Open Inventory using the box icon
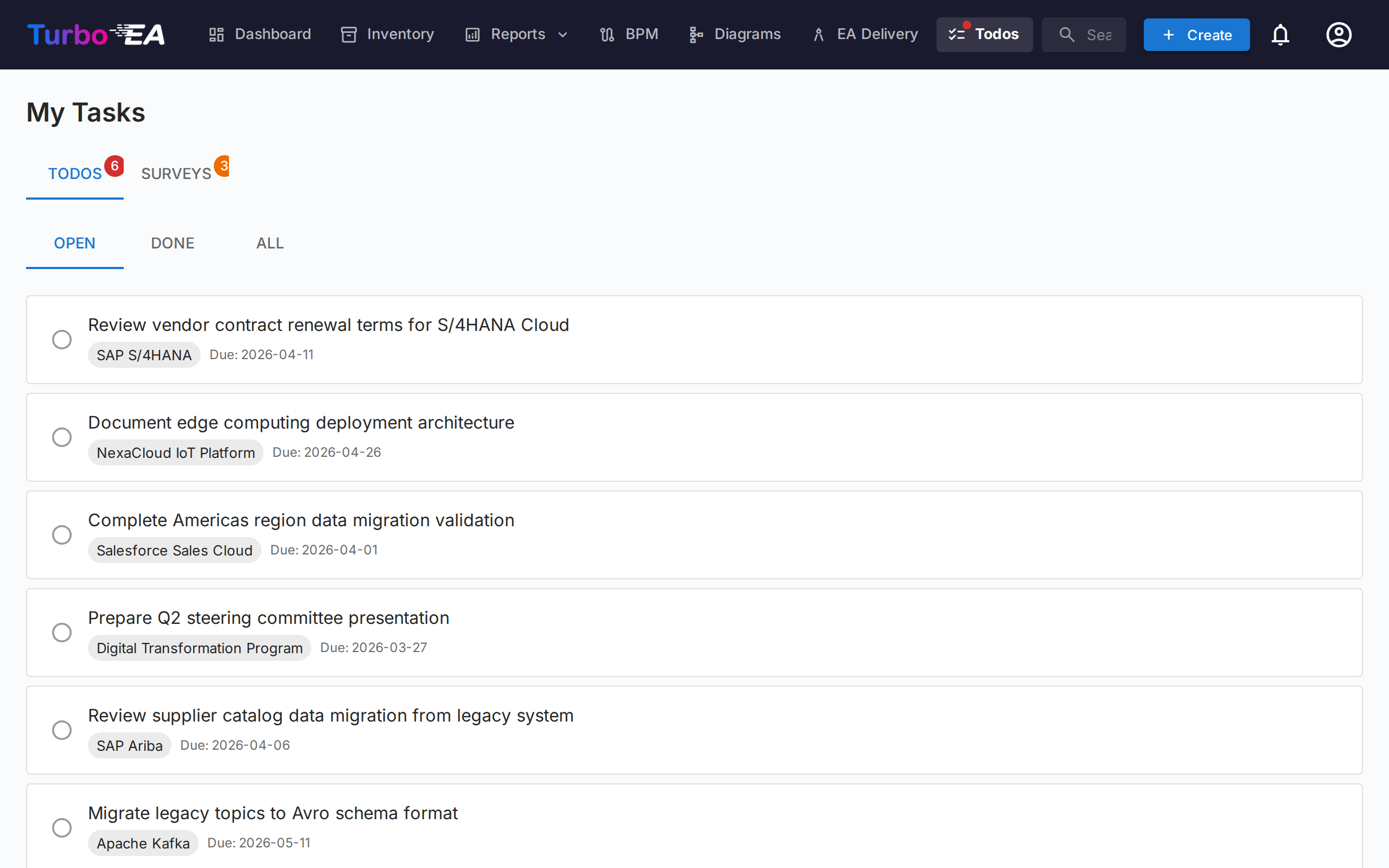This screenshot has height=868, width=1389. pyautogui.click(x=349, y=34)
